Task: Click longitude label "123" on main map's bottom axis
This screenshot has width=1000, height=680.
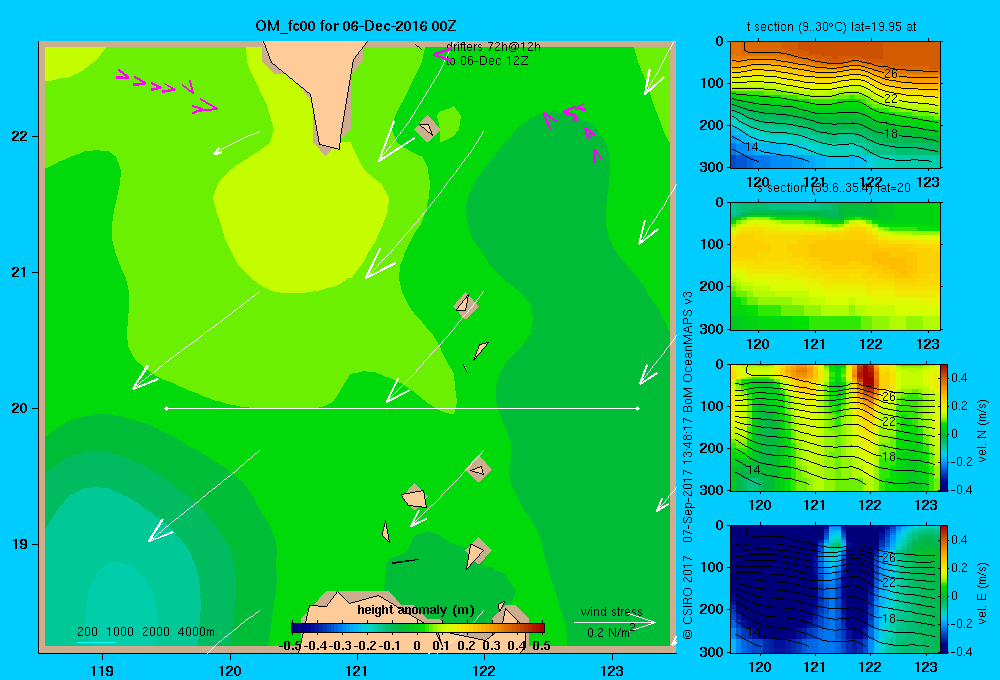Action: pyautogui.click(x=612, y=670)
